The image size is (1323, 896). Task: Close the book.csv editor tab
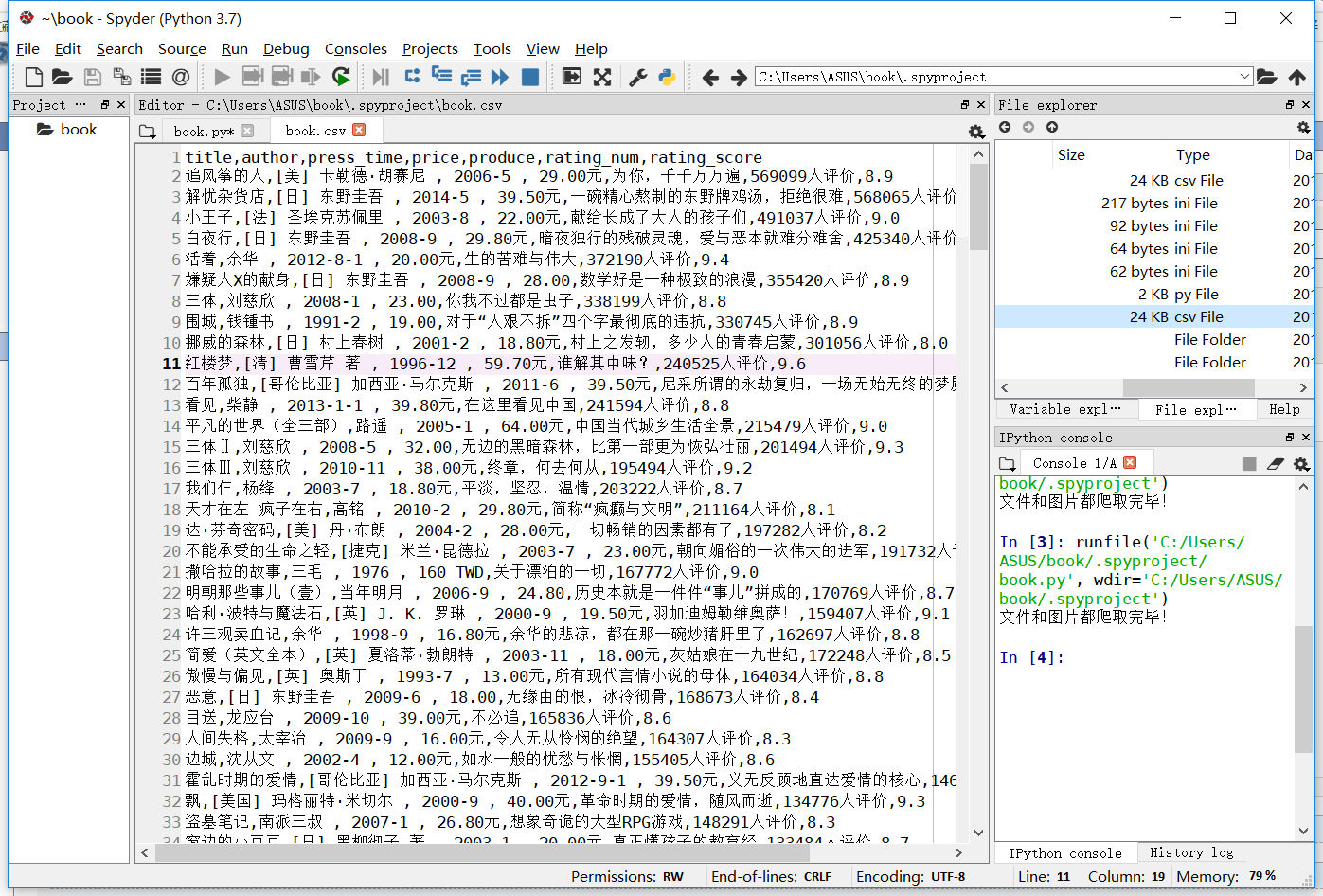[359, 130]
